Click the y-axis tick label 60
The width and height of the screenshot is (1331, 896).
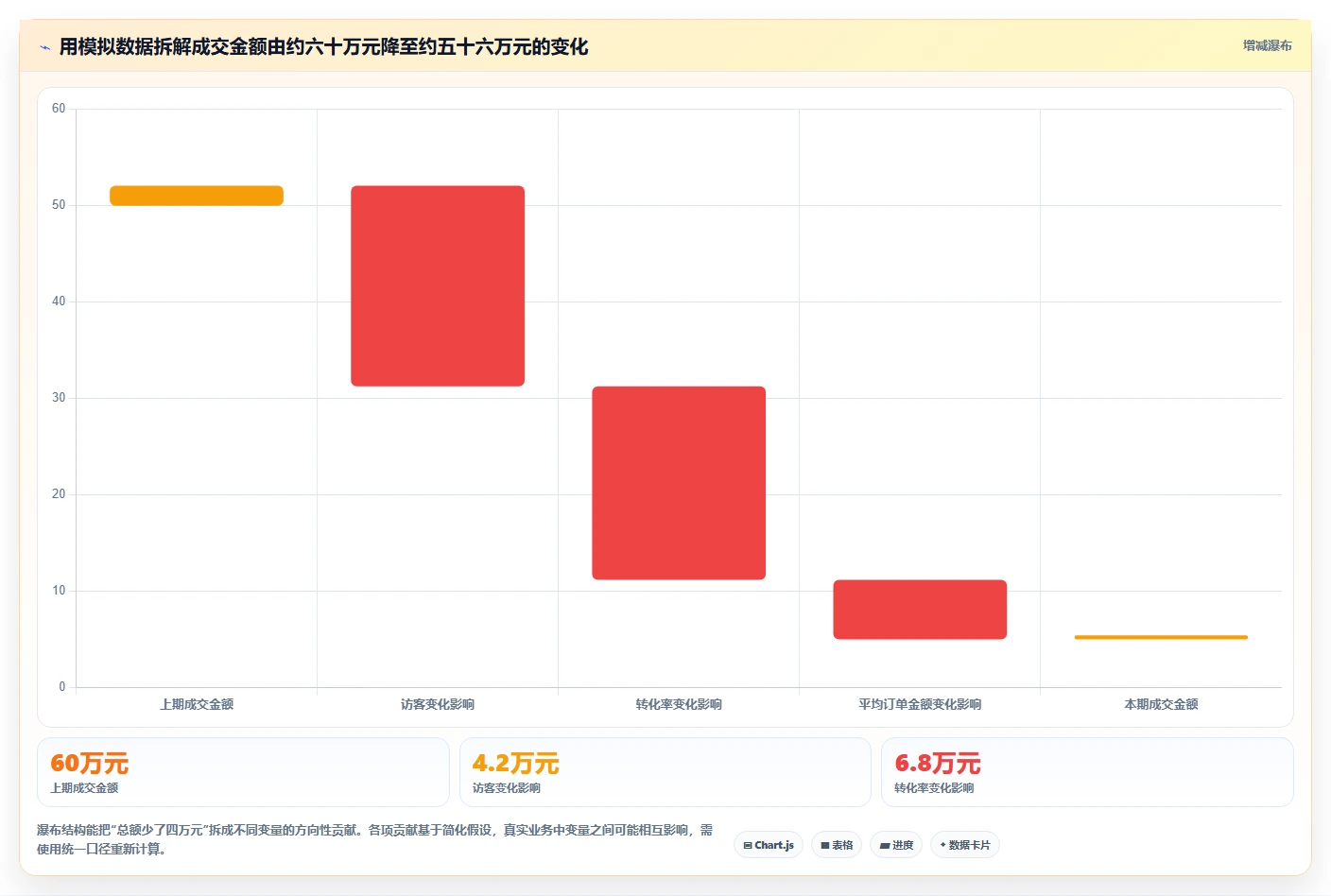[59, 109]
